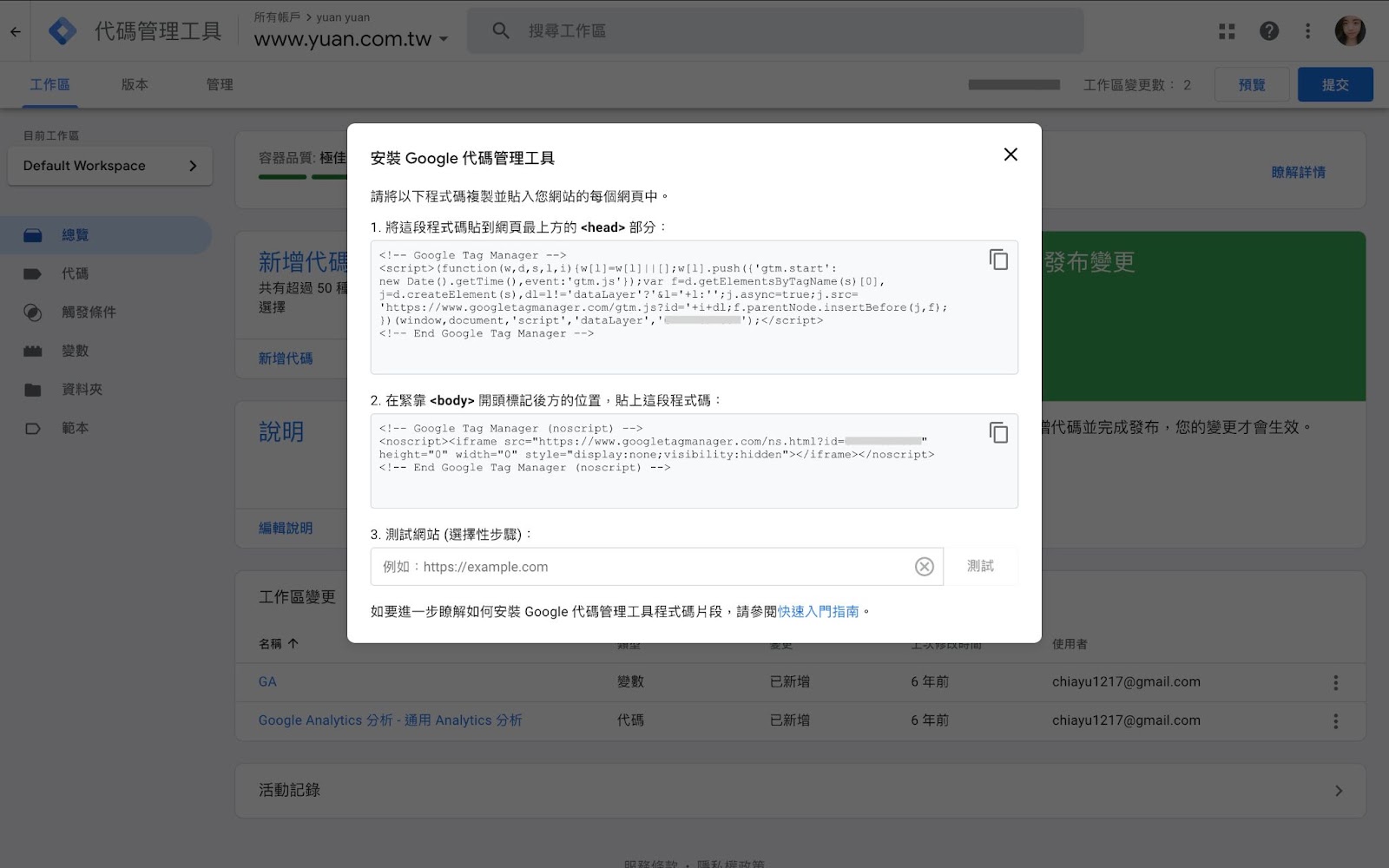The height and width of the screenshot is (868, 1389).
Task: Go back using the arrow at top left
Action: point(16,32)
